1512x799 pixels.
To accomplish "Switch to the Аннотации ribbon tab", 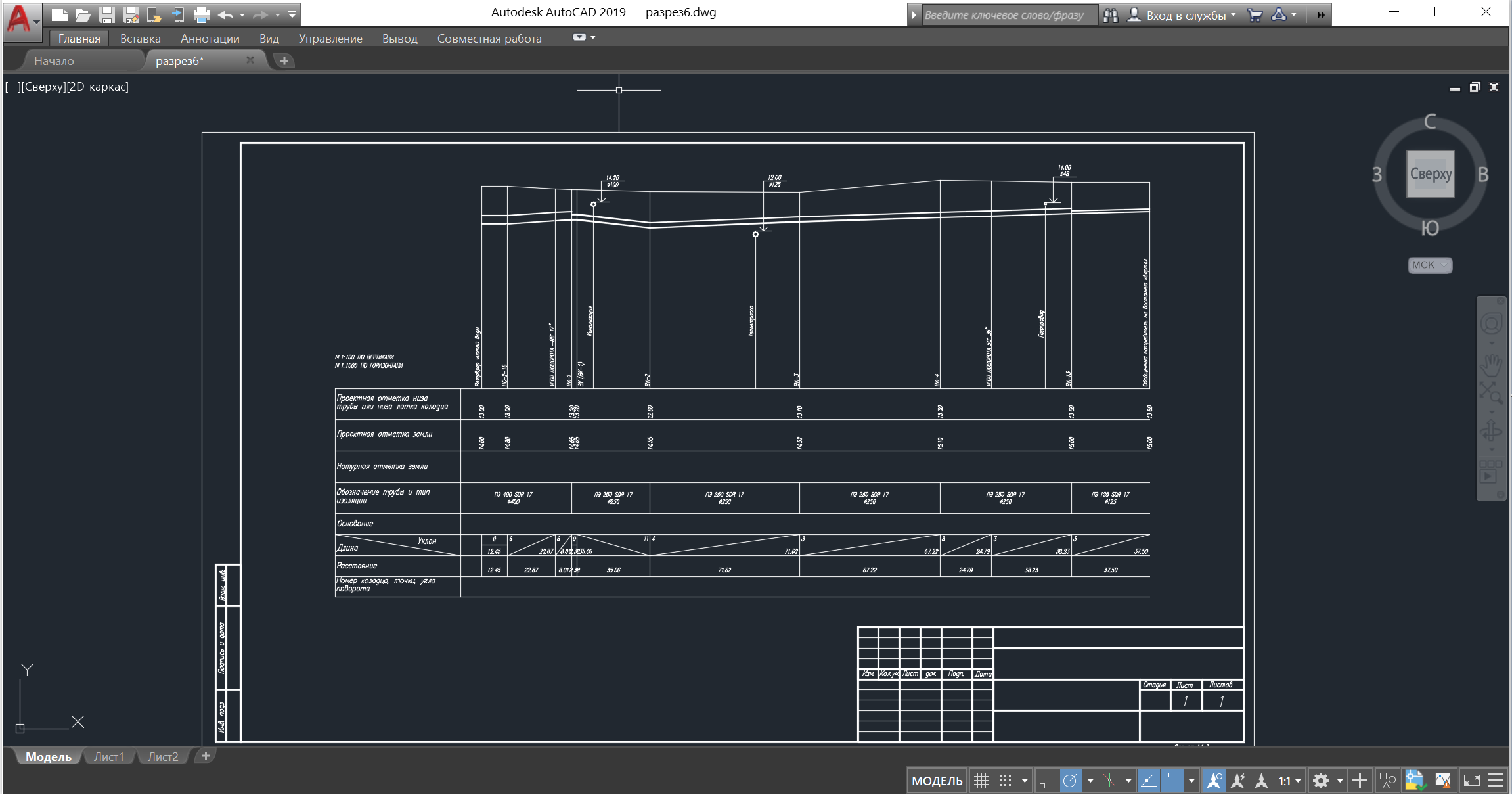I will point(210,39).
